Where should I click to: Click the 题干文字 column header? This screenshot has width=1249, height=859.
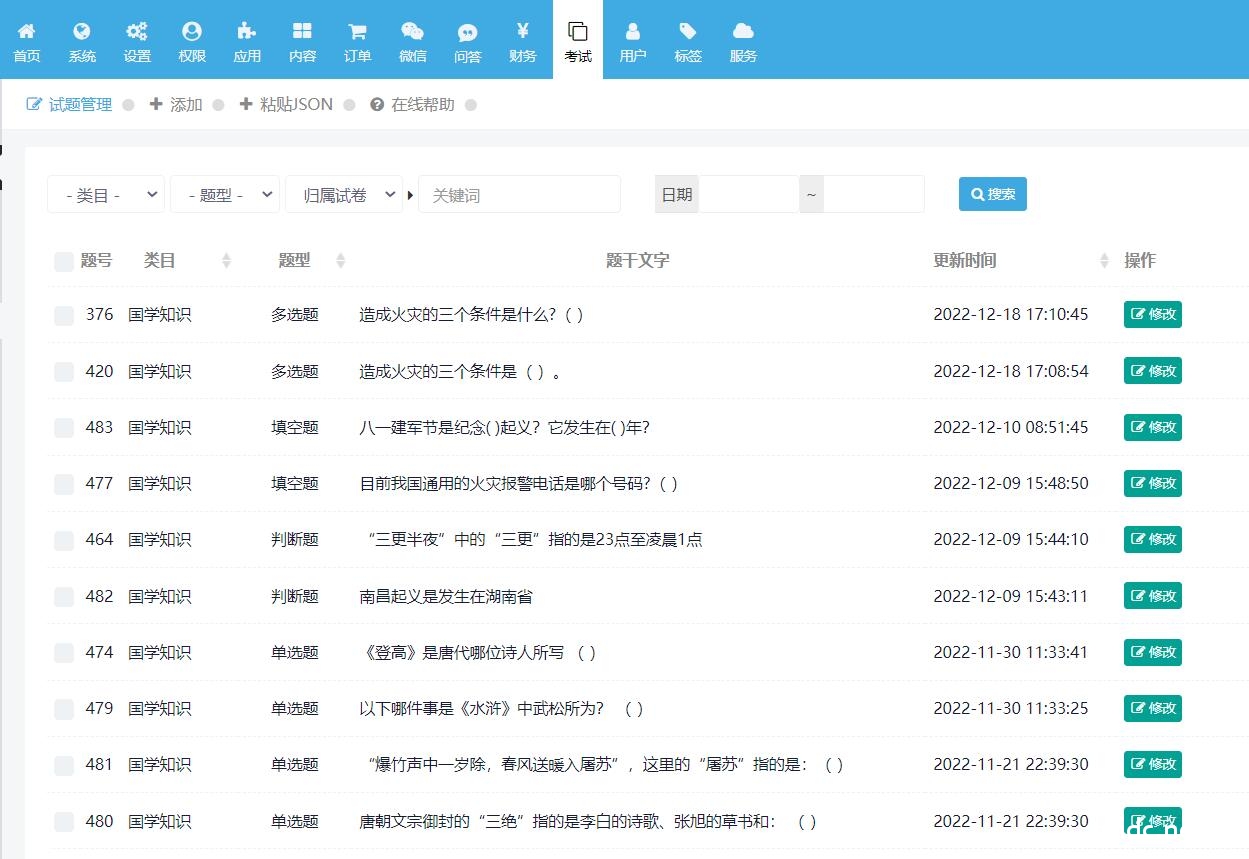[x=637, y=260]
